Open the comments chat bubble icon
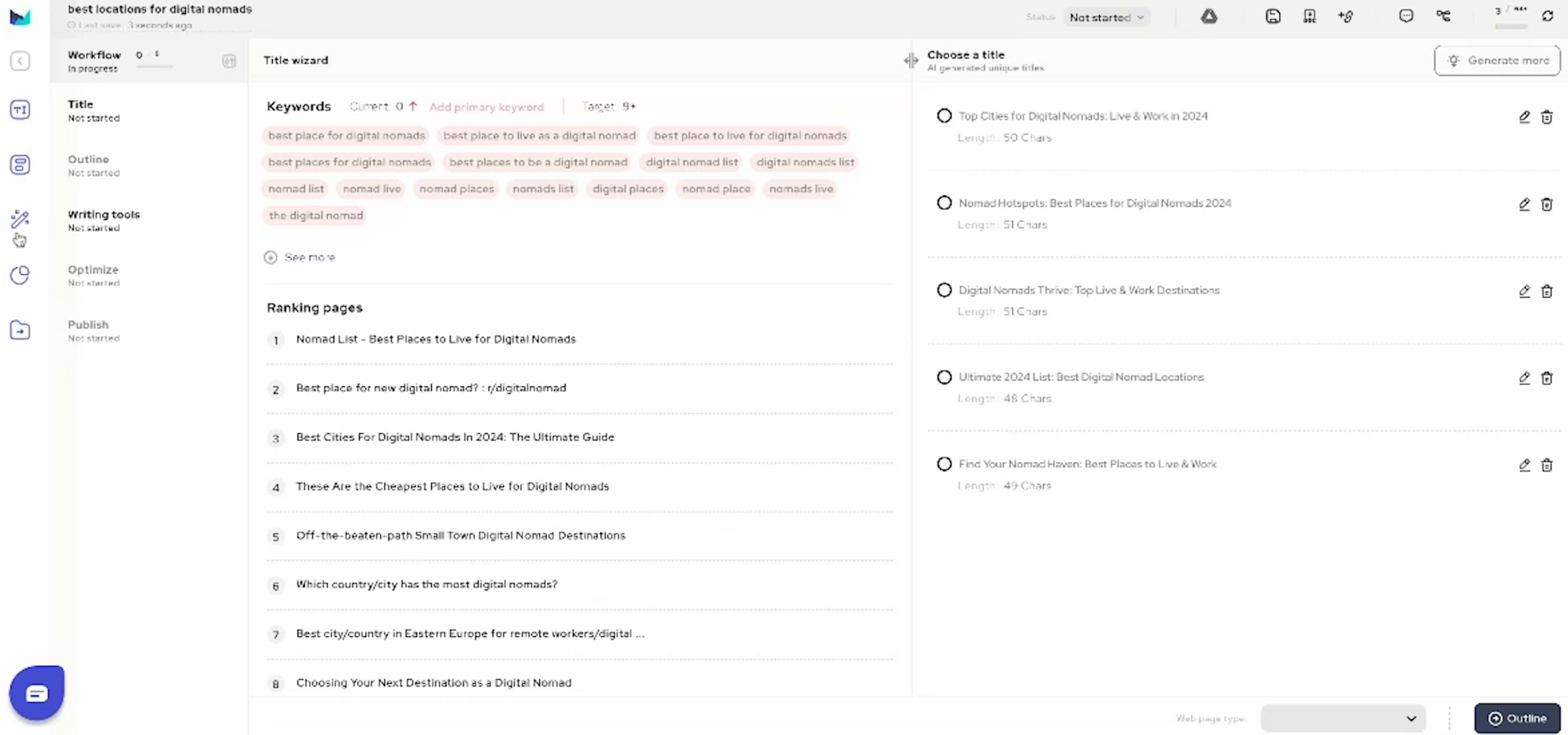 (1406, 17)
